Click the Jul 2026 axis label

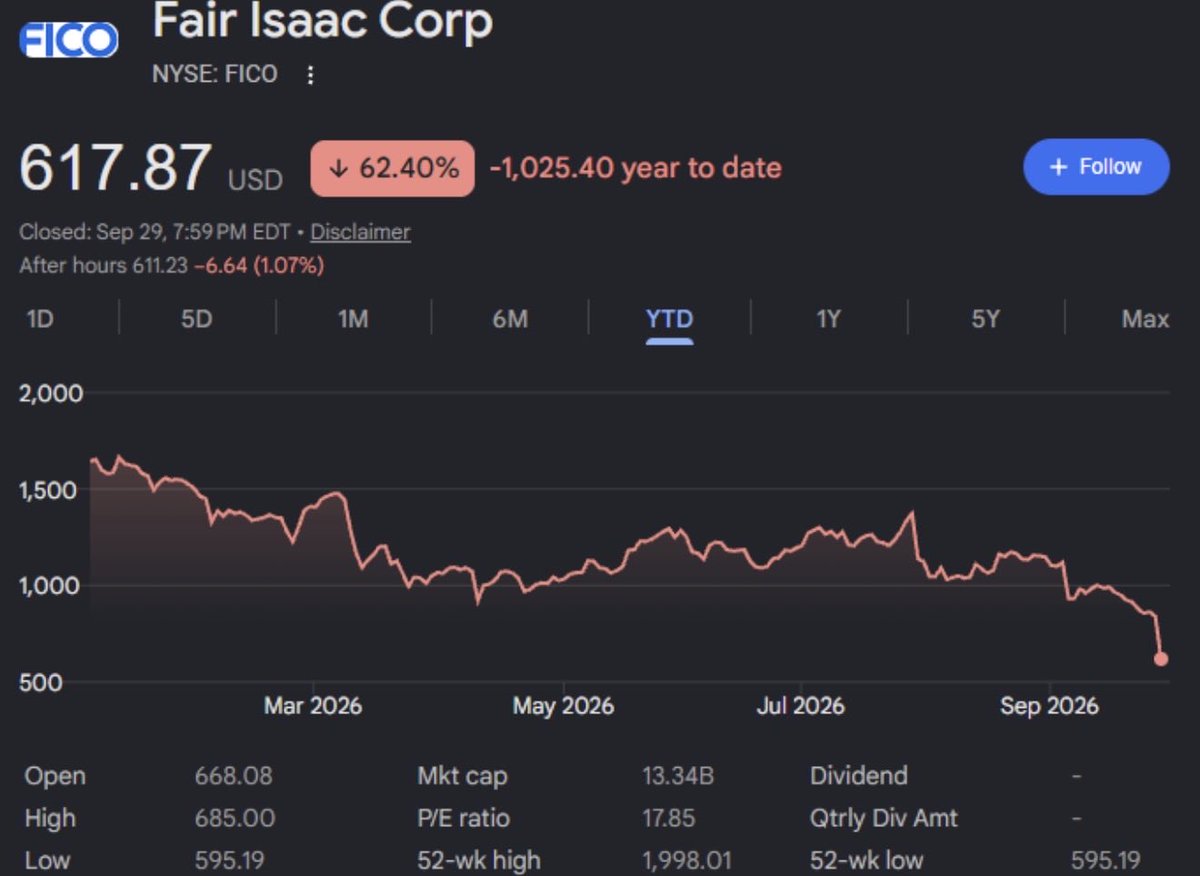800,706
